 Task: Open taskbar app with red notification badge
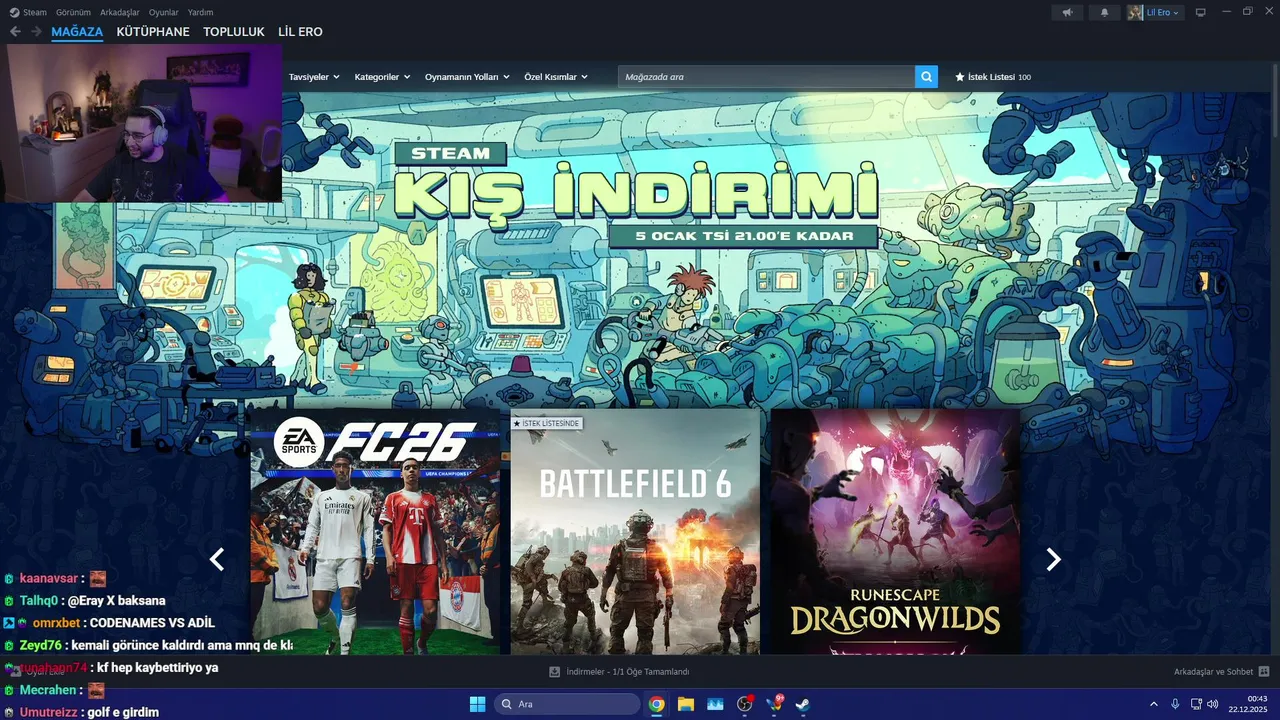[x=774, y=704]
